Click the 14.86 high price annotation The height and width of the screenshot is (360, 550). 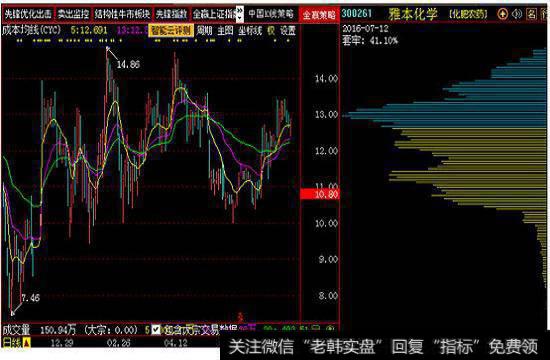click(x=128, y=64)
